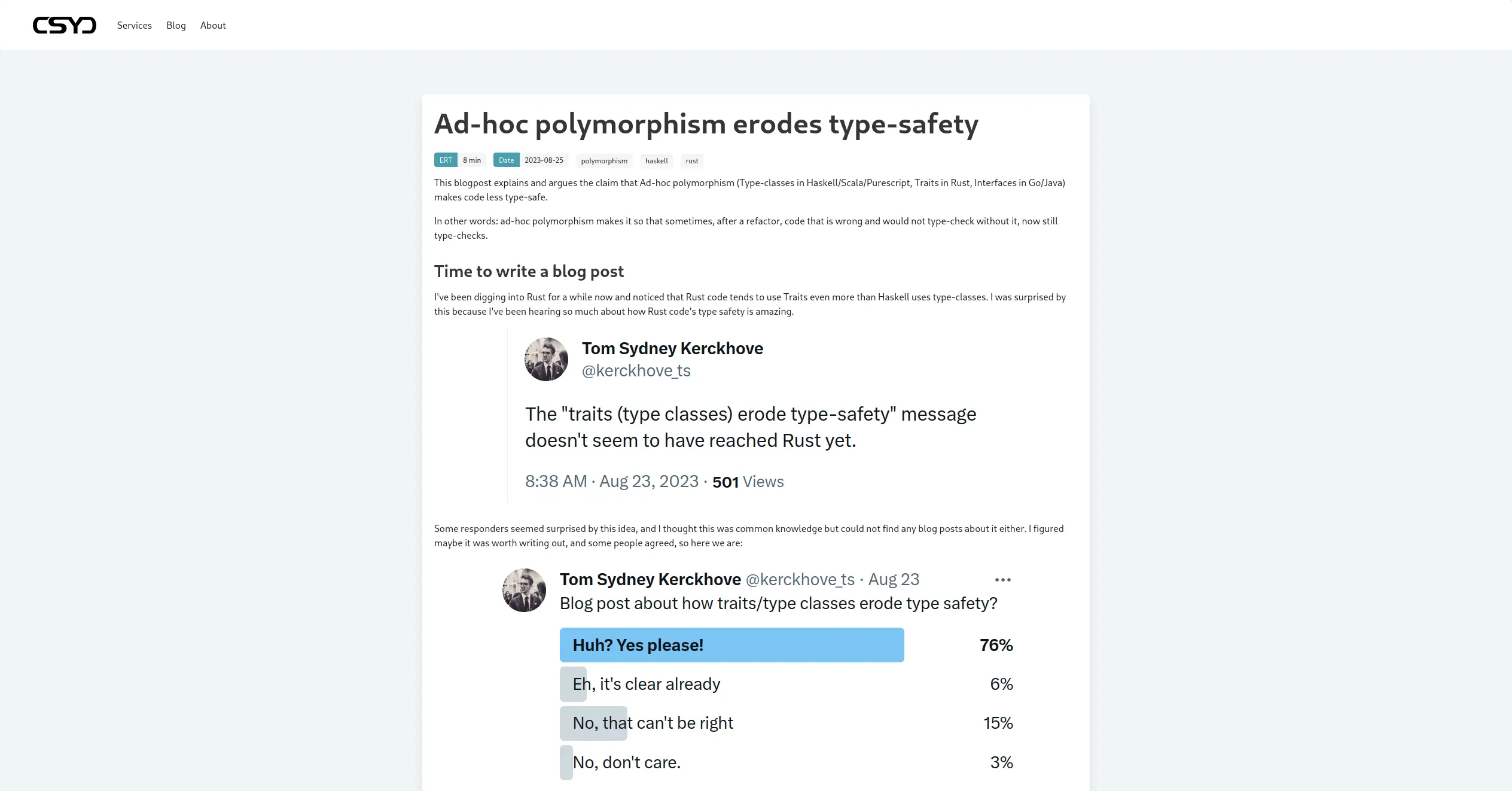1512x791 pixels.
Task: Open the About page
Action: click(213, 25)
